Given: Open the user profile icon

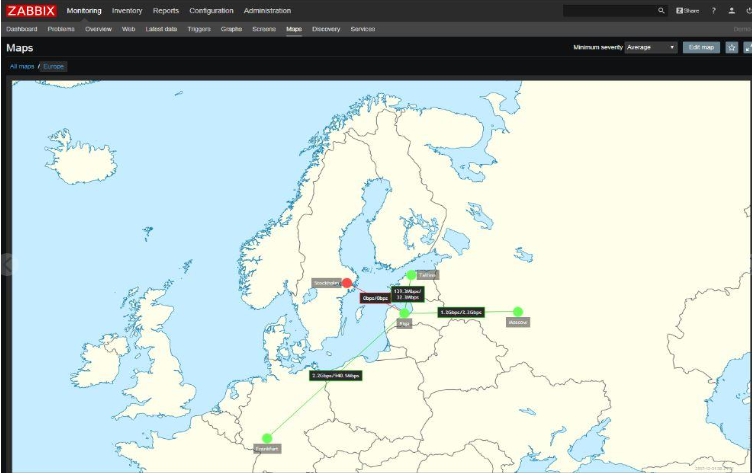Looking at the screenshot, I should (x=731, y=10).
